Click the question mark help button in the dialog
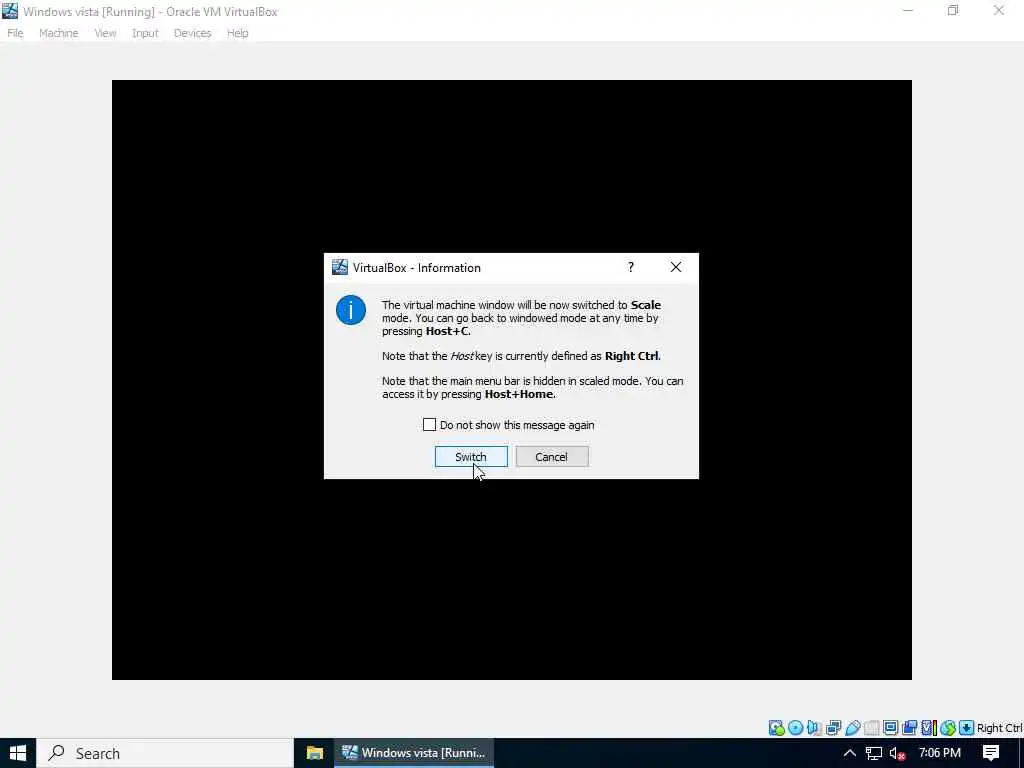Image resolution: width=1024 pixels, height=768 pixels. pyautogui.click(x=630, y=267)
